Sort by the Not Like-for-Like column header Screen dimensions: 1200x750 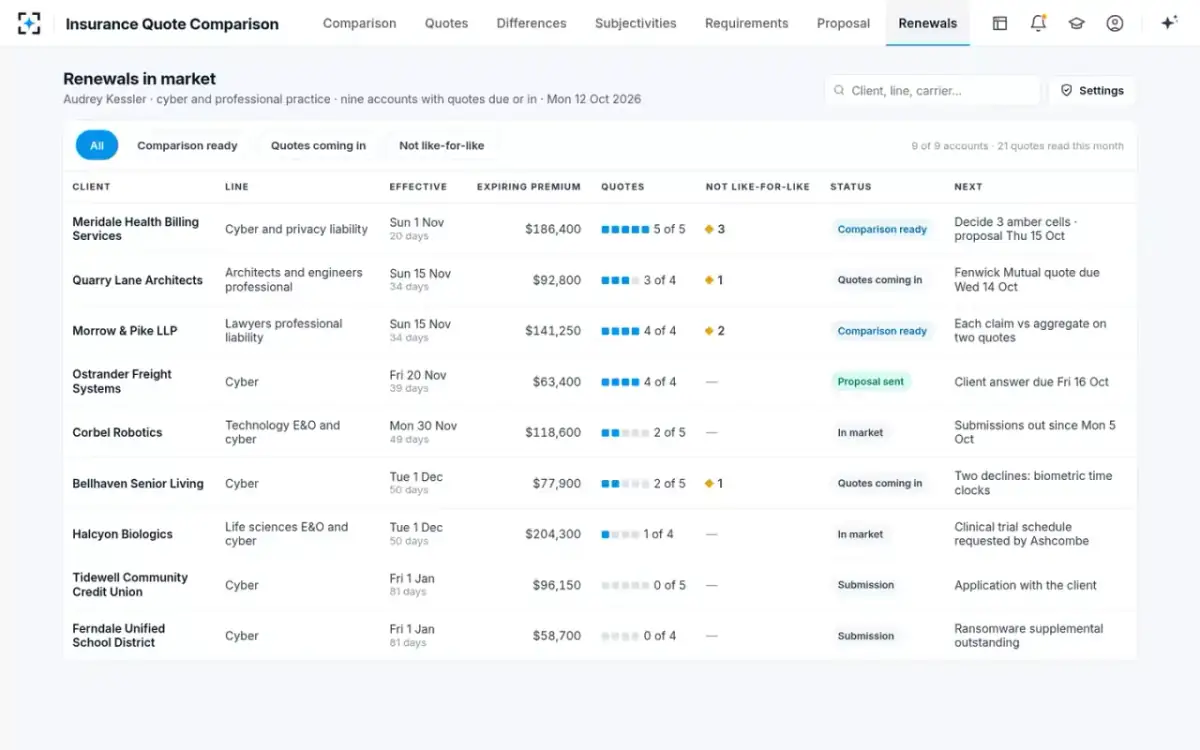[757, 187]
